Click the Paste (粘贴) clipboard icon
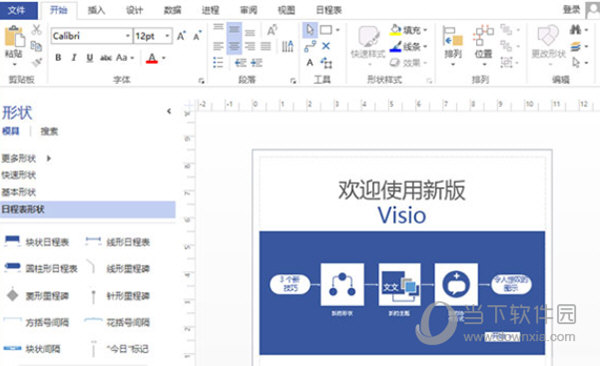The image size is (600, 366). pos(14,37)
